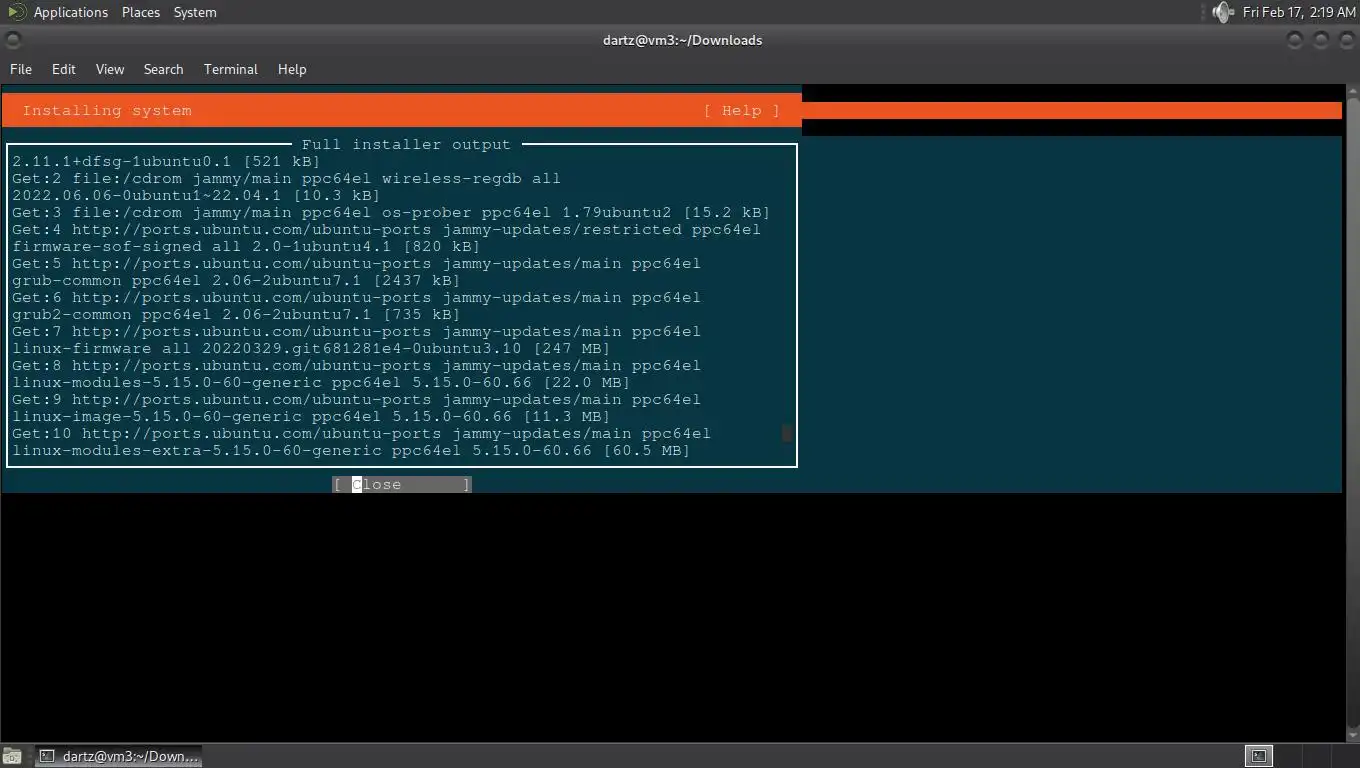This screenshot has width=1360, height=768.
Task: Click line '2.11.1+dfsg-1ubuntu0.1 [521 kB]'
Action: (166, 161)
